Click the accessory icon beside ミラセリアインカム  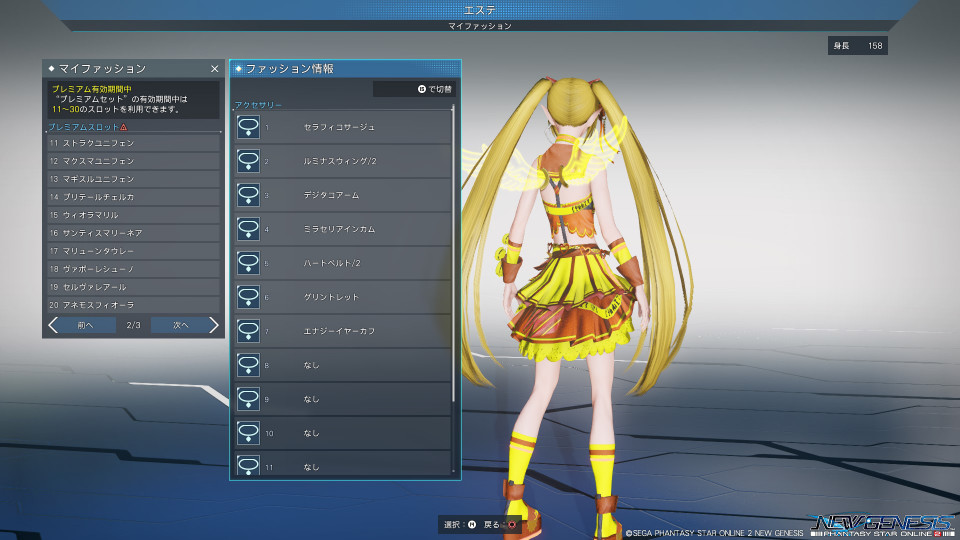(248, 229)
